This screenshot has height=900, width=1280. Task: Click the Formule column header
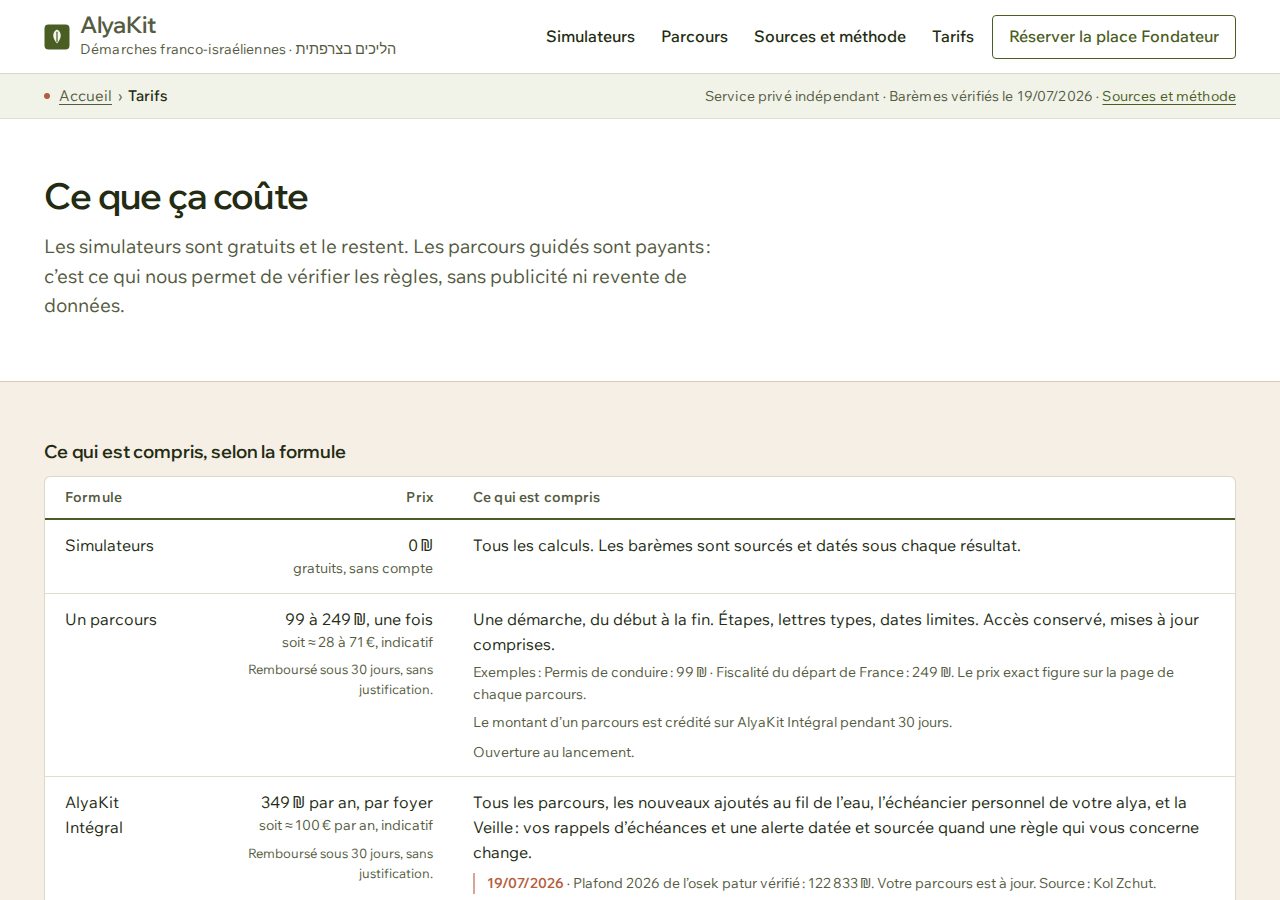[93, 497]
